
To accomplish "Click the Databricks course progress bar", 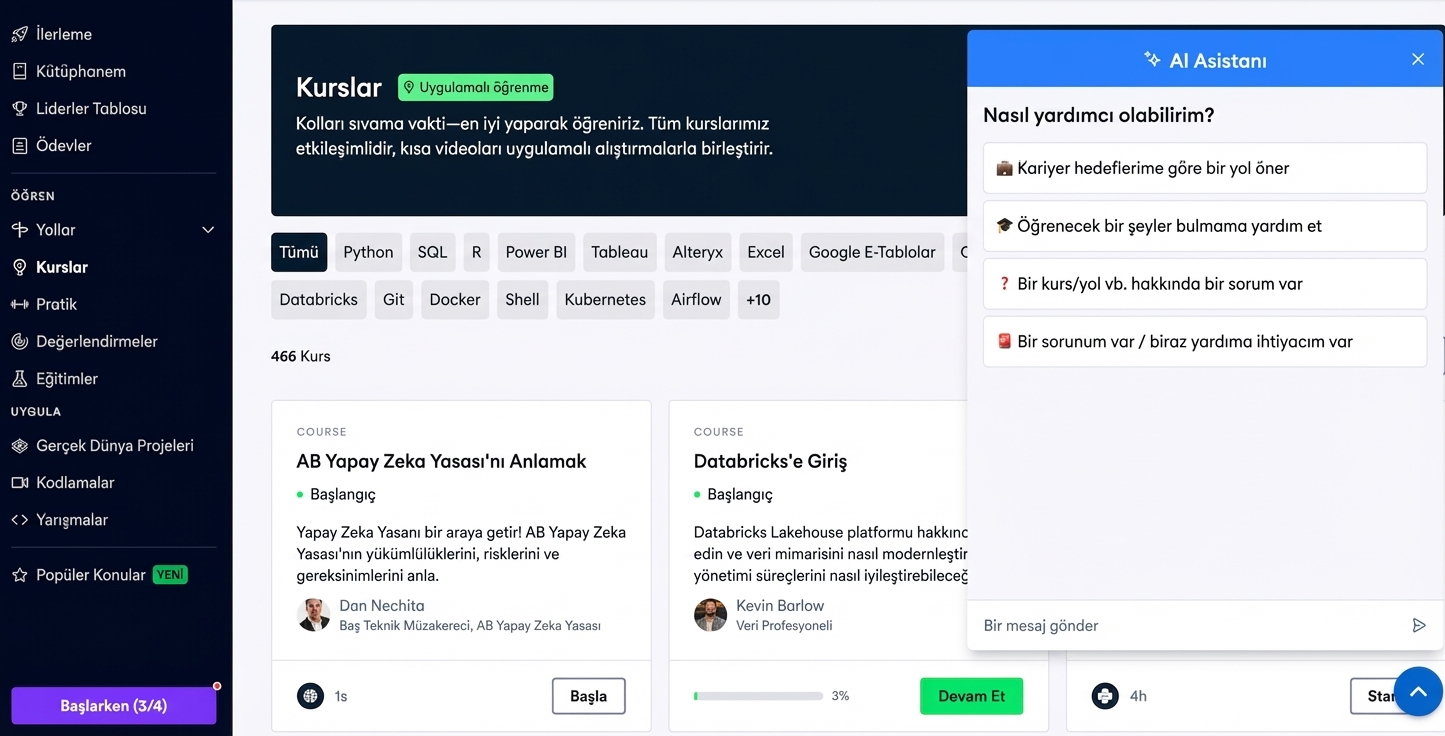I will [x=758, y=695].
